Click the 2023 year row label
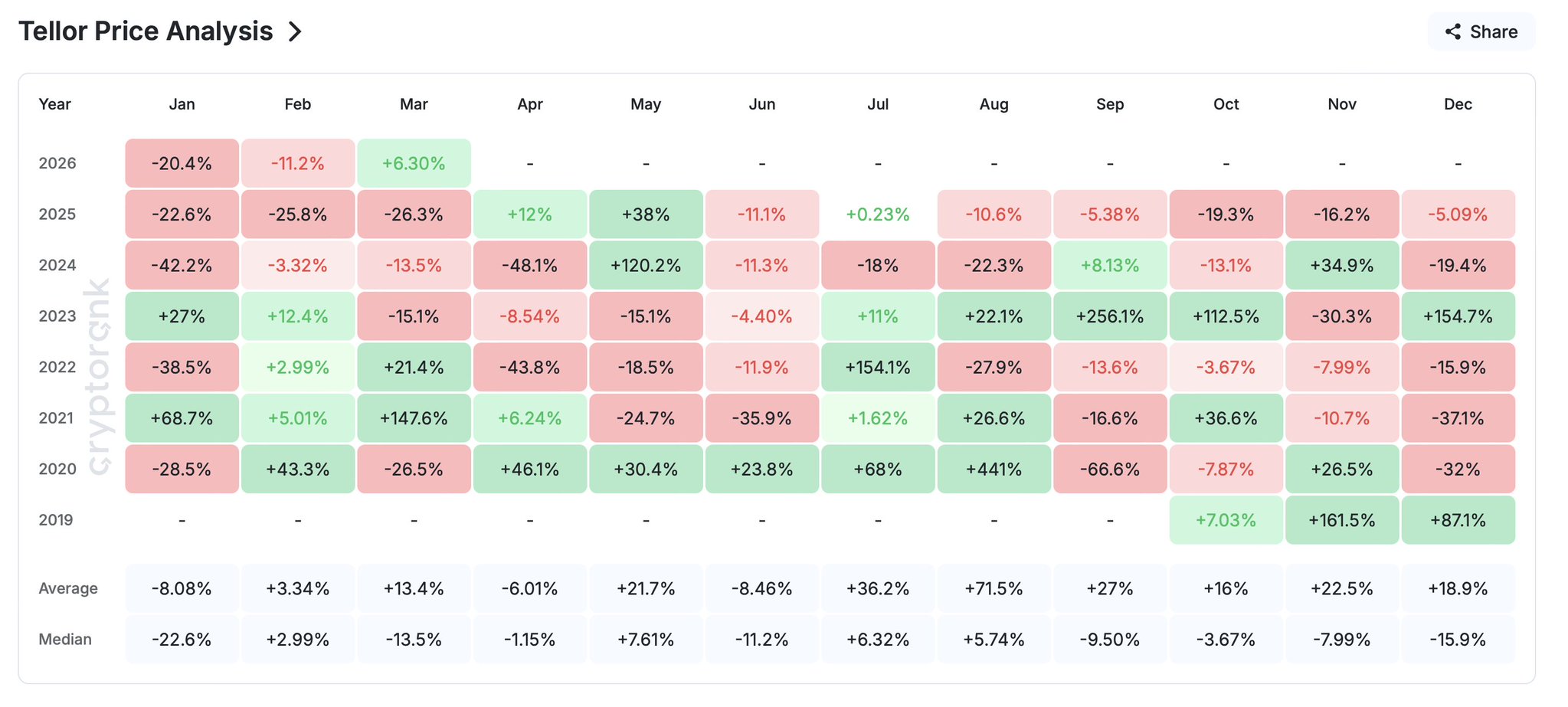1568x707 pixels. [57, 316]
